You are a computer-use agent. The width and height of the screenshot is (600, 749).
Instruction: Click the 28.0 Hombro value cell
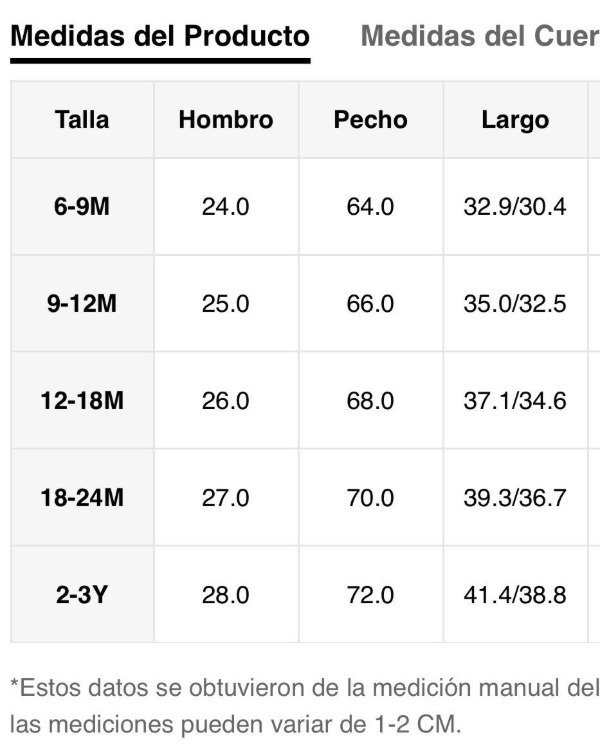pos(226,595)
